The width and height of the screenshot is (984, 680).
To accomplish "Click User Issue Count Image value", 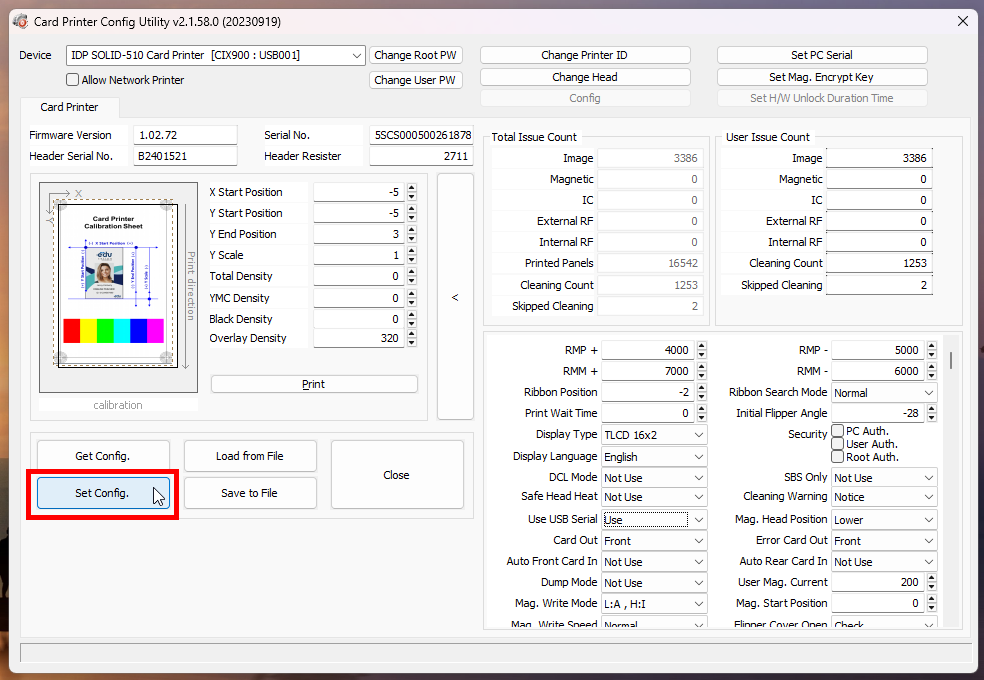I will click(879, 158).
